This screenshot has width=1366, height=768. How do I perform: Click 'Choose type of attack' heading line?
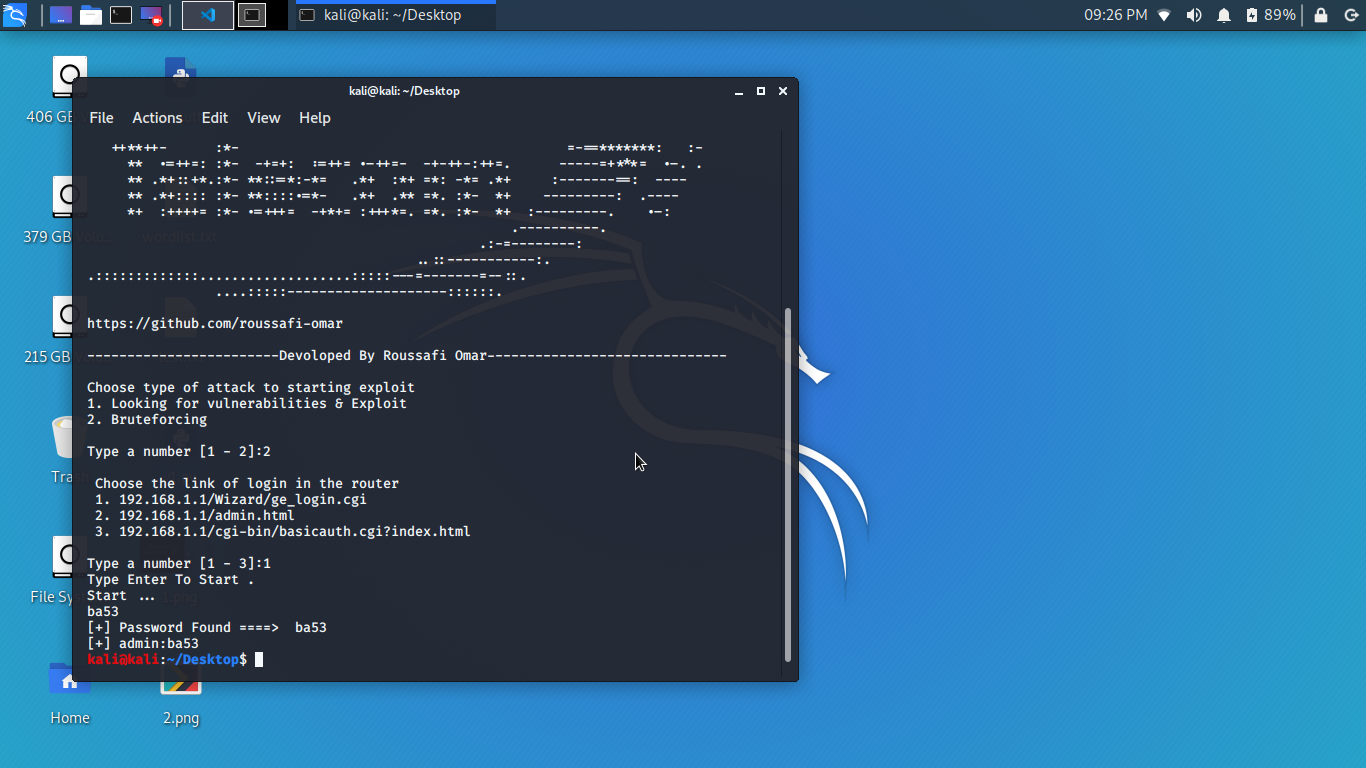coord(251,388)
